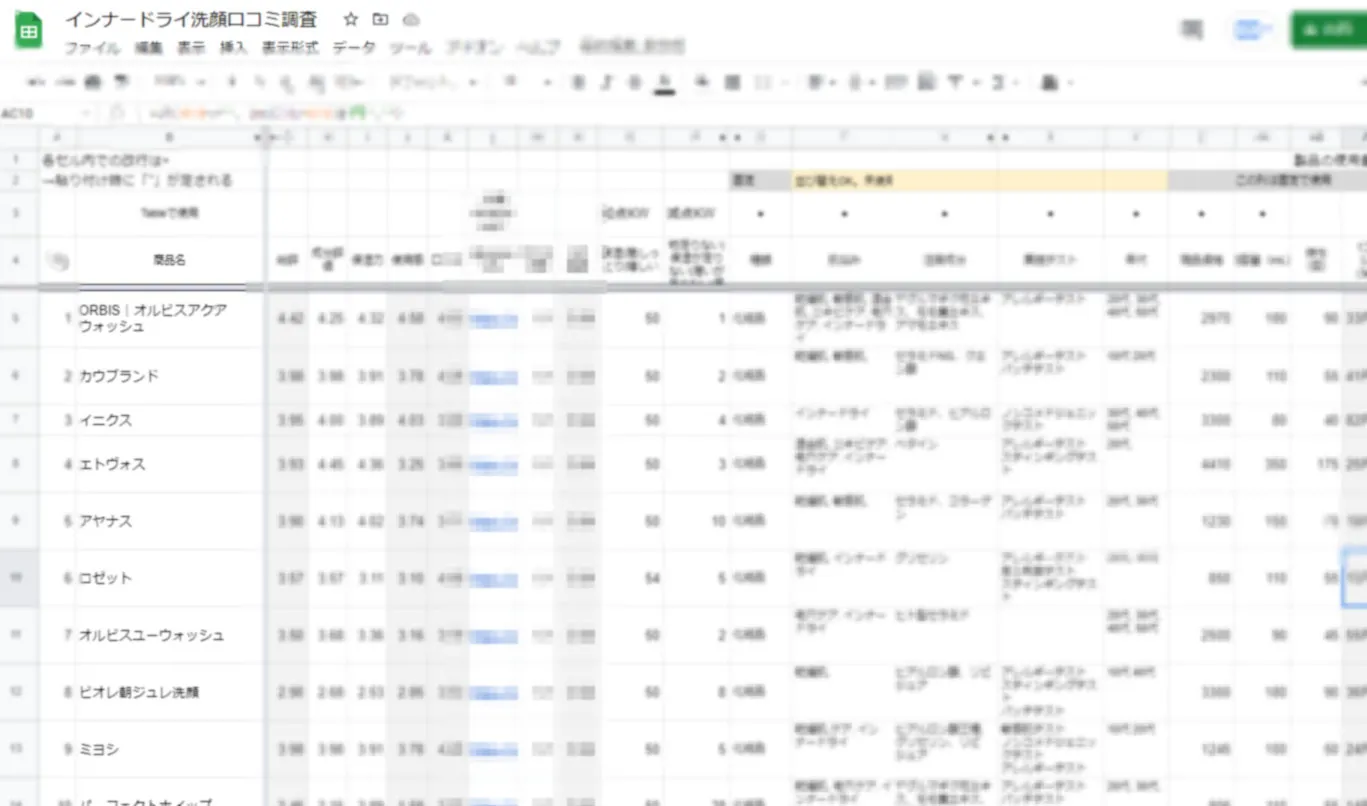Open the Functions icon on the toolbar
Viewport: 1367px width, 806px height.
pos(997,82)
